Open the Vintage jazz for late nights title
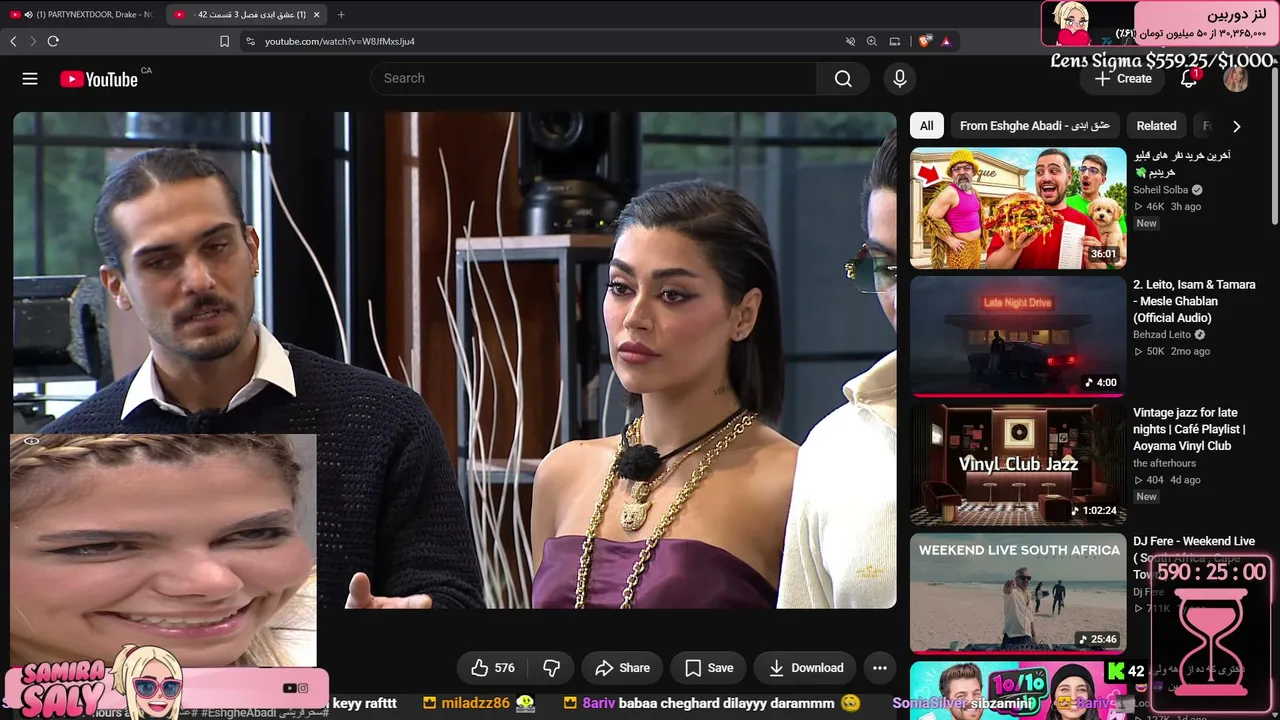Image resolution: width=1280 pixels, height=720 pixels. pyautogui.click(x=1190, y=429)
